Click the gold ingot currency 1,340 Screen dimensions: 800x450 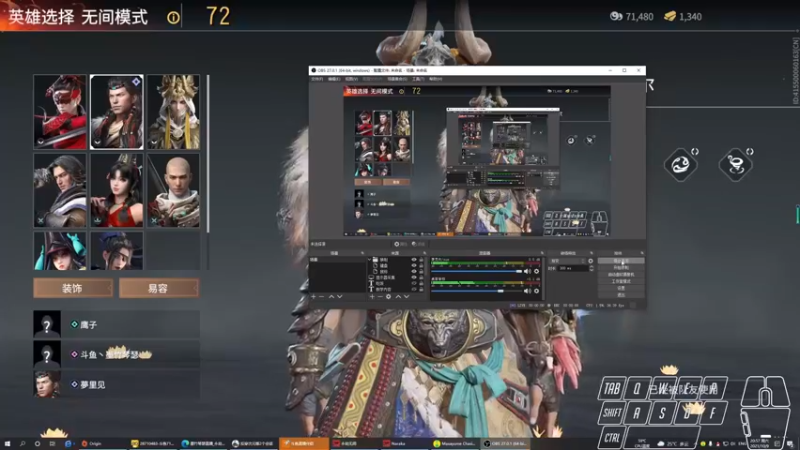pos(683,17)
